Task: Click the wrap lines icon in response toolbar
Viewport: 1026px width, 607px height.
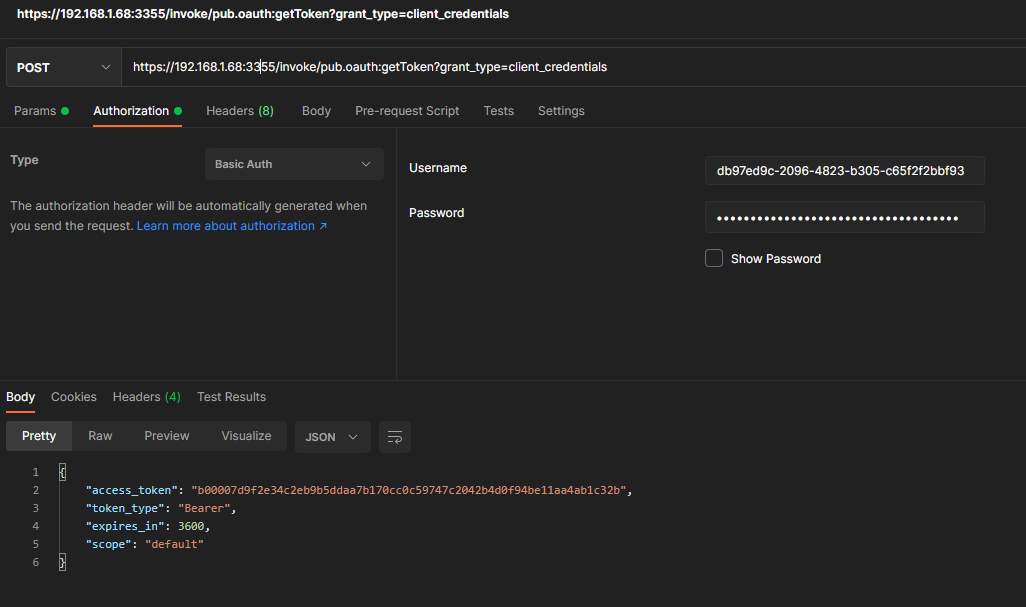Action: click(x=395, y=437)
